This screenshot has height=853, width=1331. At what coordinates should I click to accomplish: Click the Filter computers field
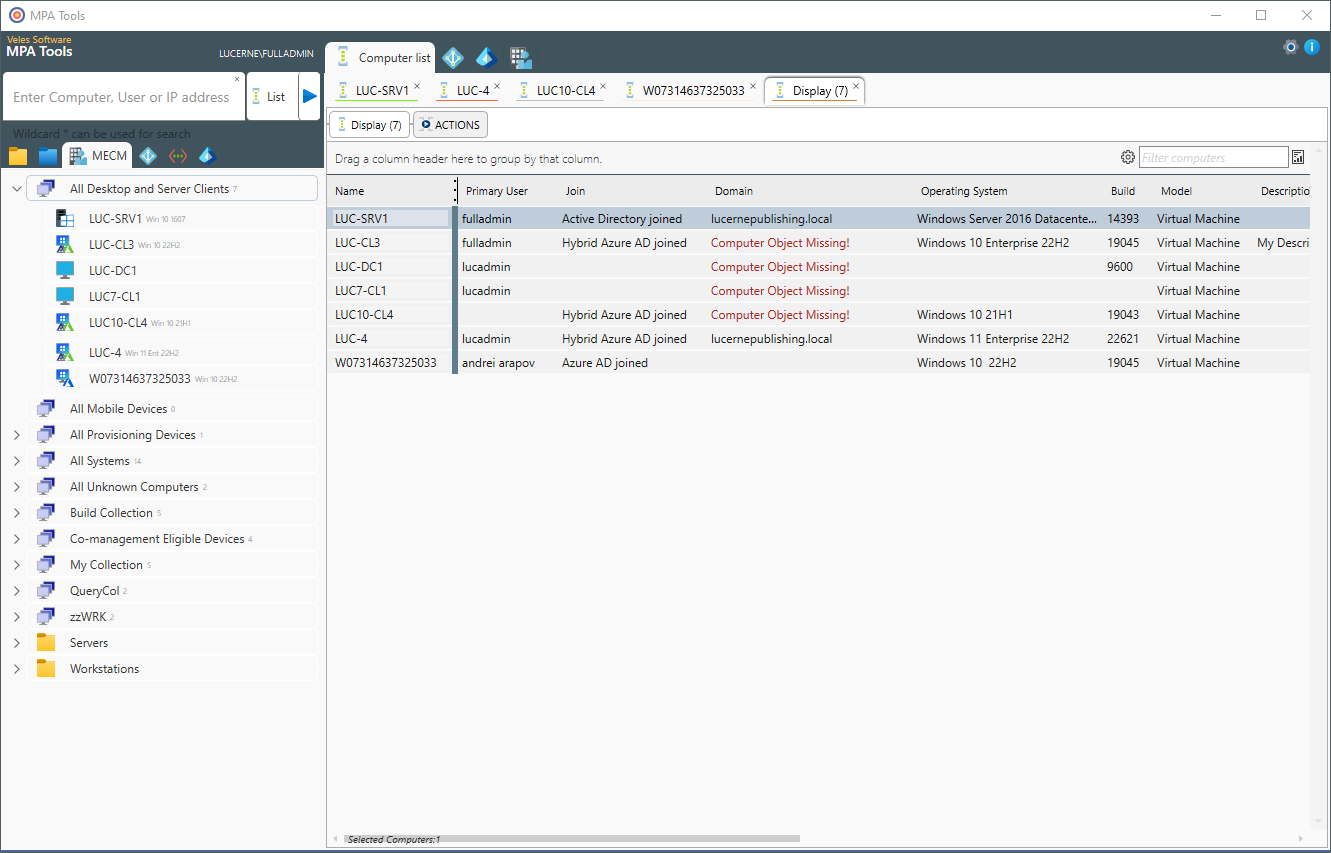pyautogui.click(x=1214, y=157)
